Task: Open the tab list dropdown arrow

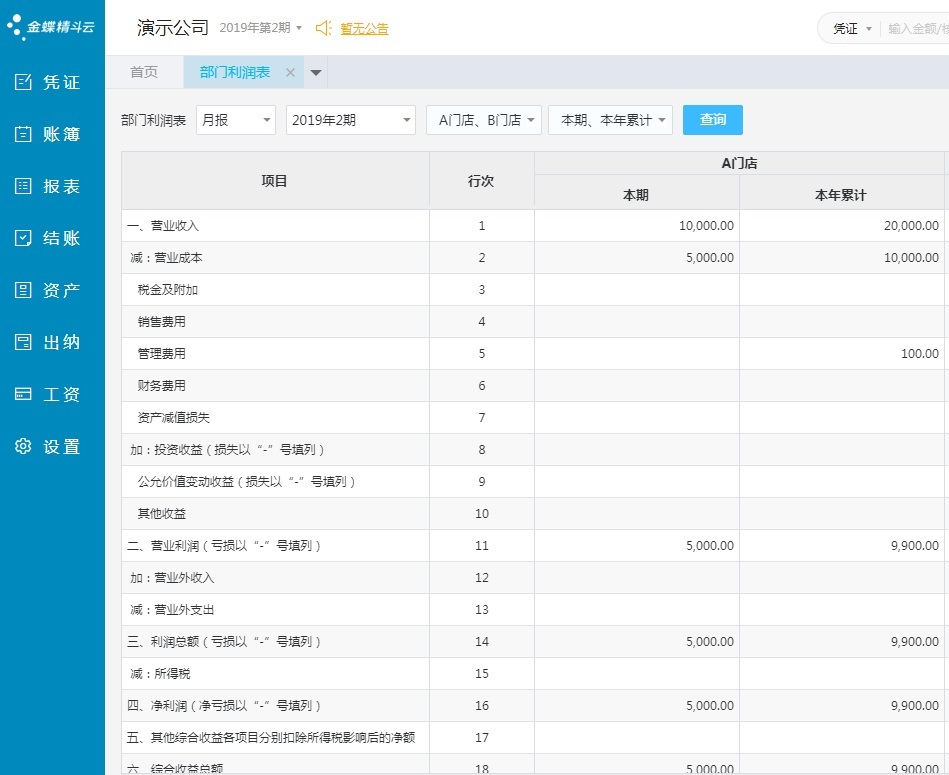Action: coord(316,72)
